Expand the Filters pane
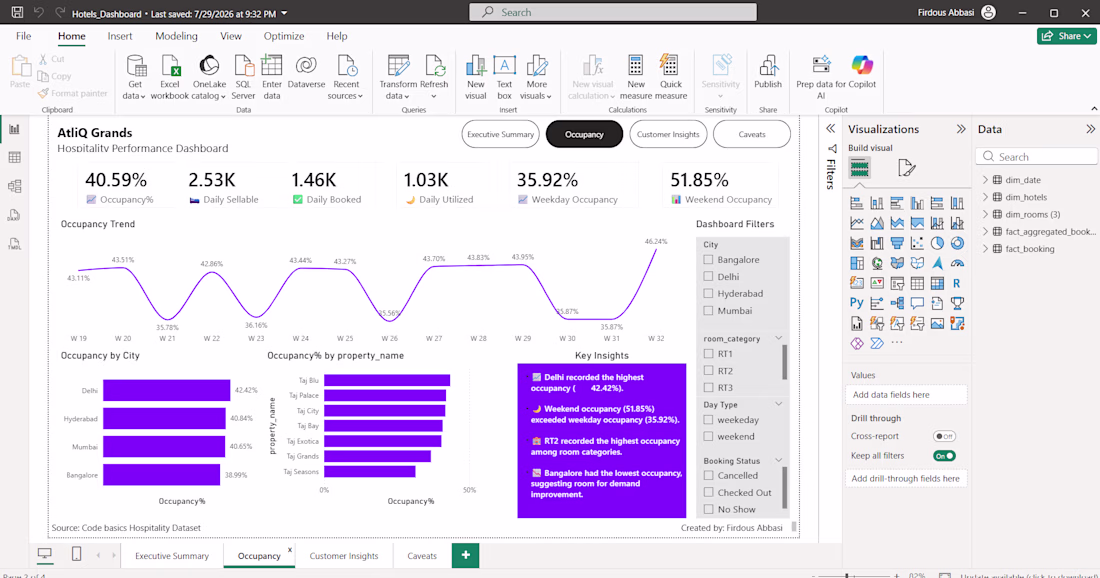 [831, 129]
